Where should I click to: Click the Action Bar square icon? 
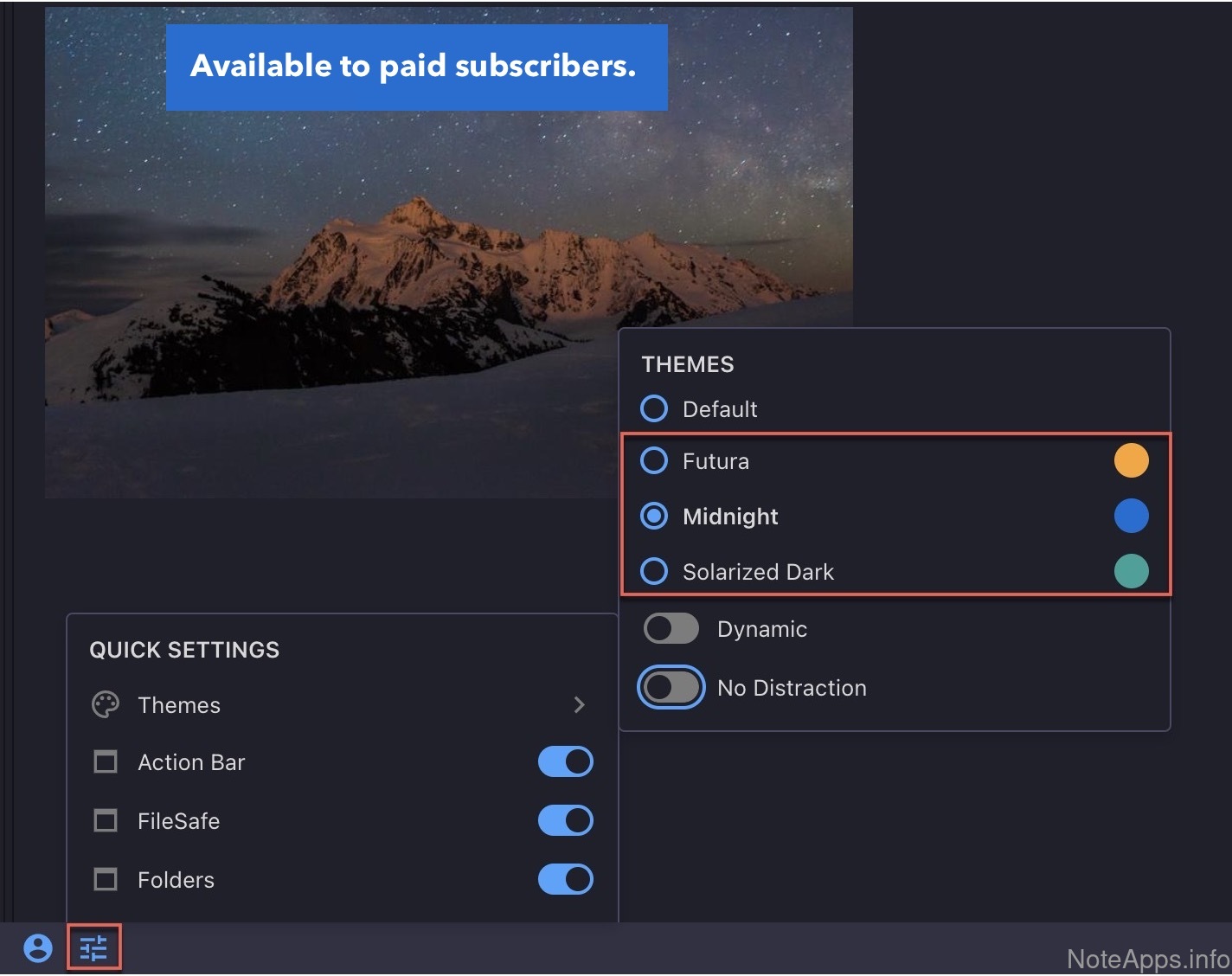(106, 762)
